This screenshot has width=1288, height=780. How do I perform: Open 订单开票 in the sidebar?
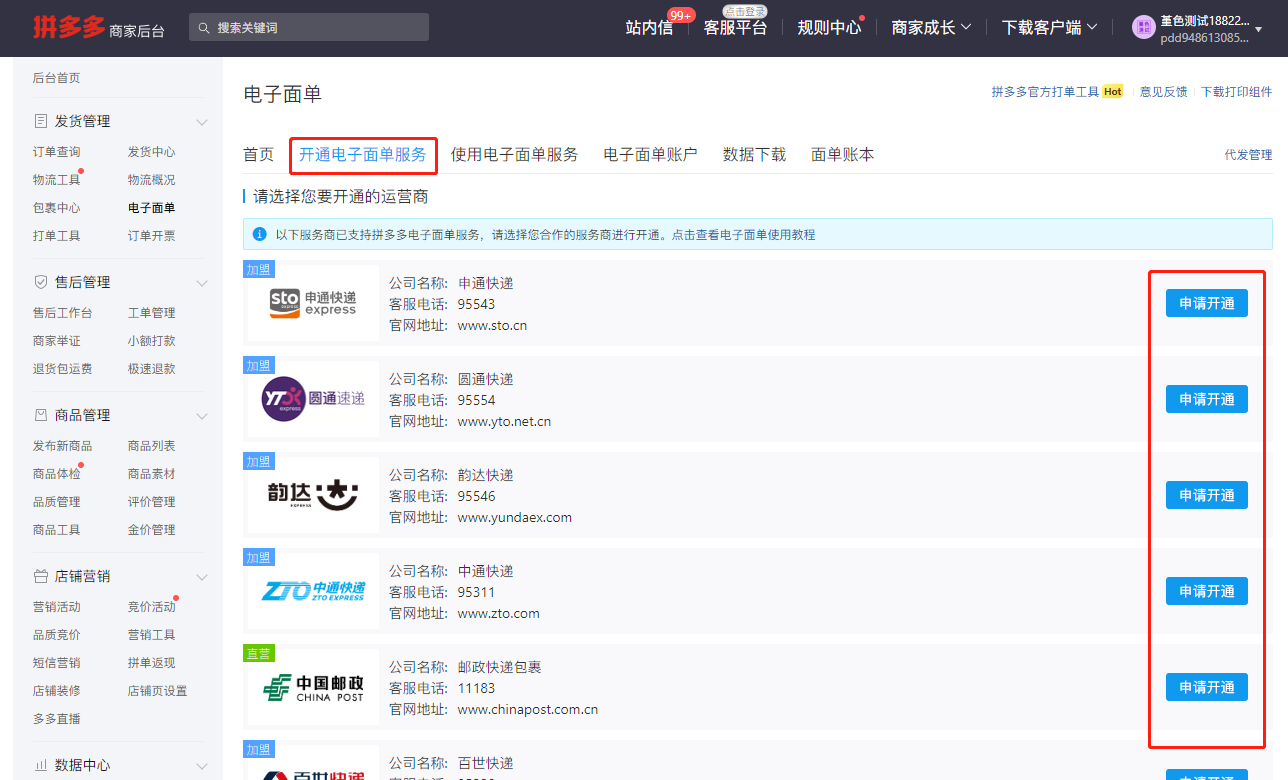tap(151, 236)
